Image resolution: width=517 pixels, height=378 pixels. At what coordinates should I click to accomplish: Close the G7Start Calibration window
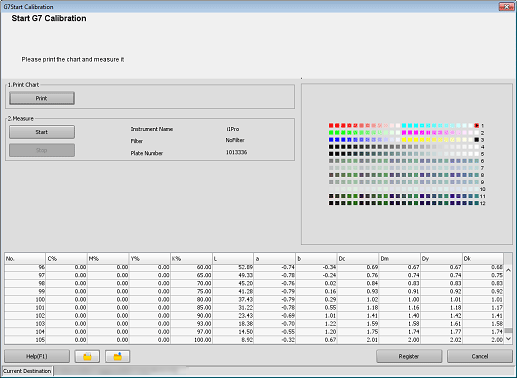tap(506, 6)
